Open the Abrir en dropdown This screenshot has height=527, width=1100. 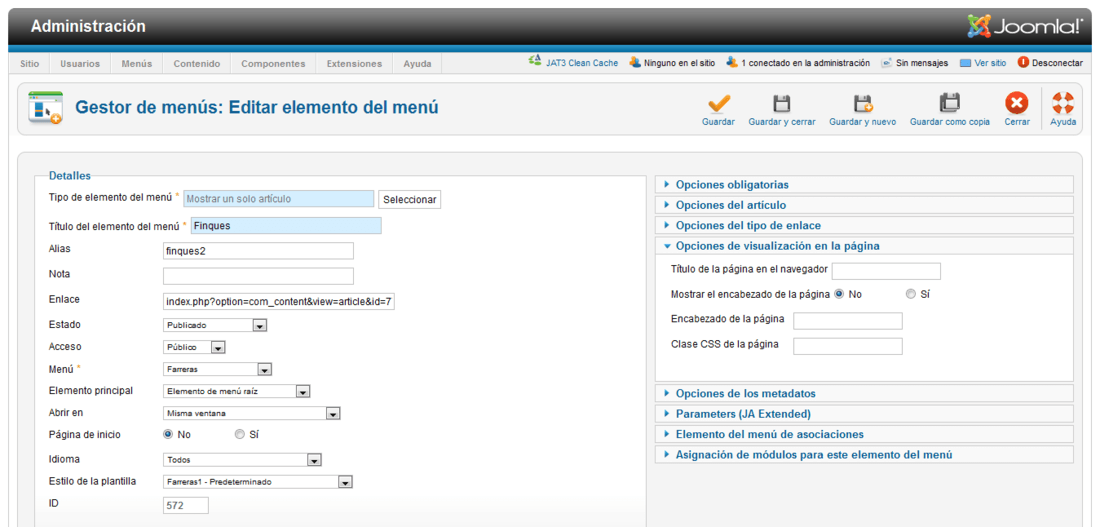pos(252,413)
